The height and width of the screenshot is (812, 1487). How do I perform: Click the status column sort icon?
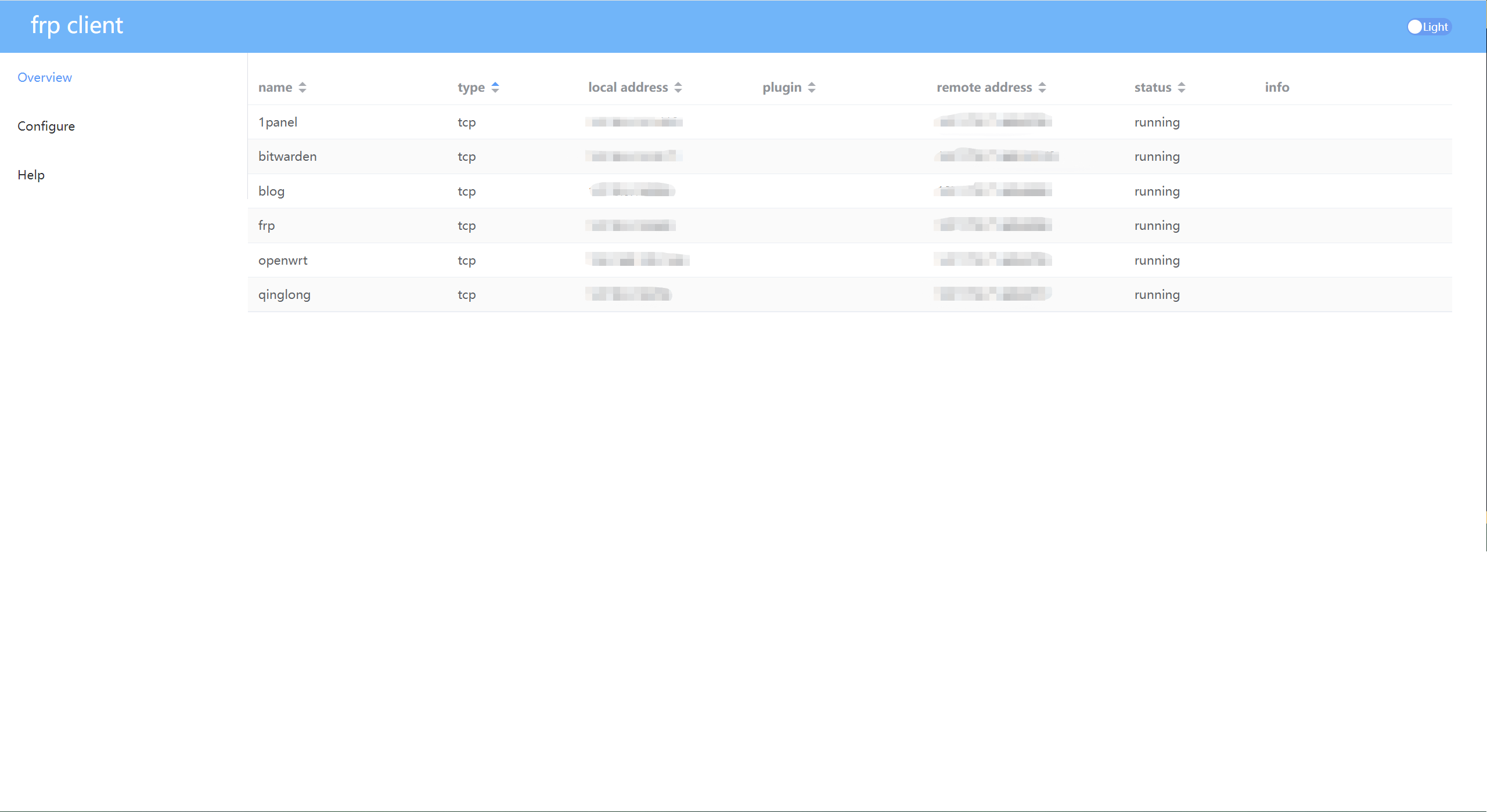tap(1182, 88)
